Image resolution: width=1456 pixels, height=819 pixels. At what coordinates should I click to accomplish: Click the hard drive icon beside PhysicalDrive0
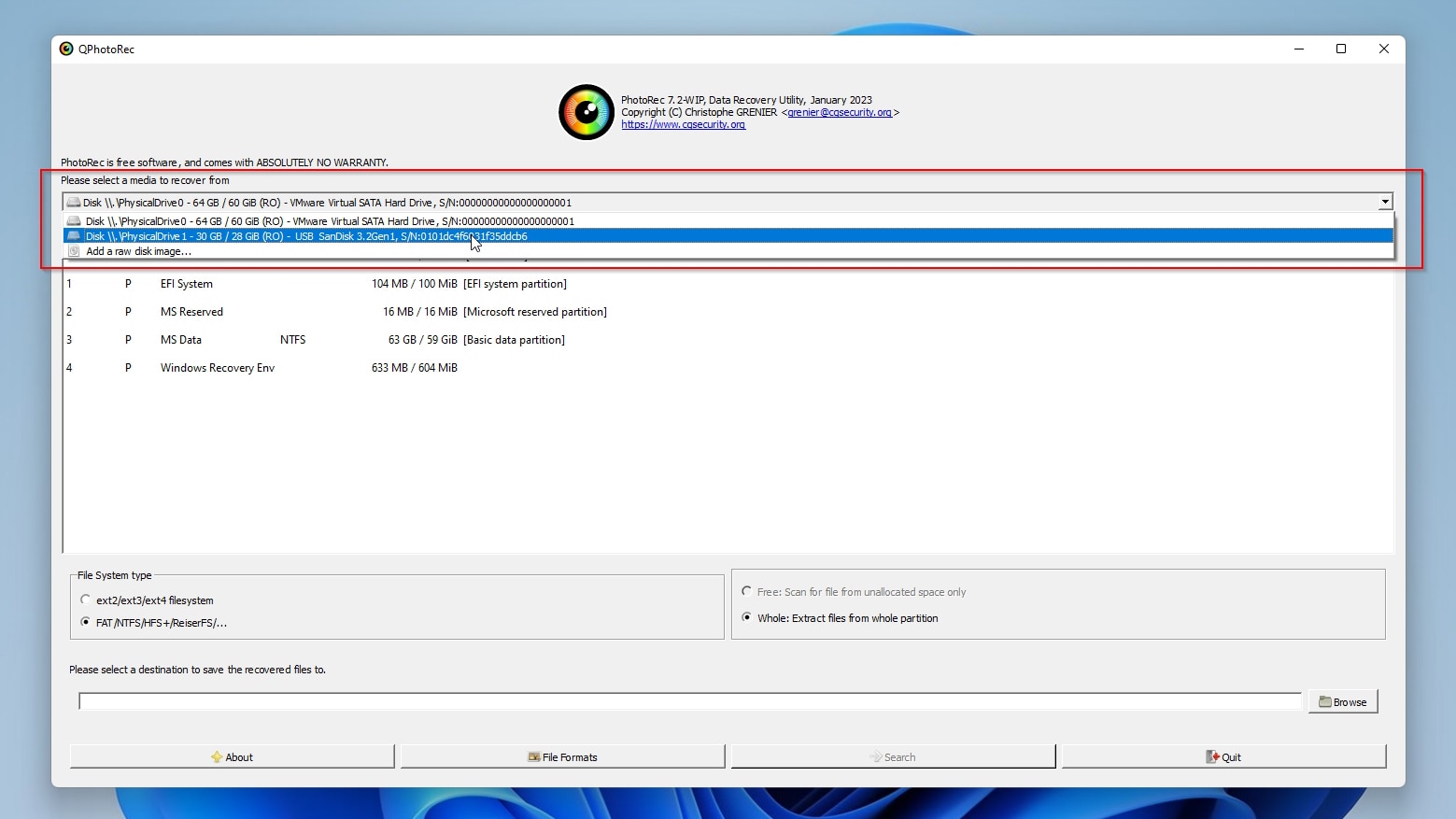[x=74, y=221]
